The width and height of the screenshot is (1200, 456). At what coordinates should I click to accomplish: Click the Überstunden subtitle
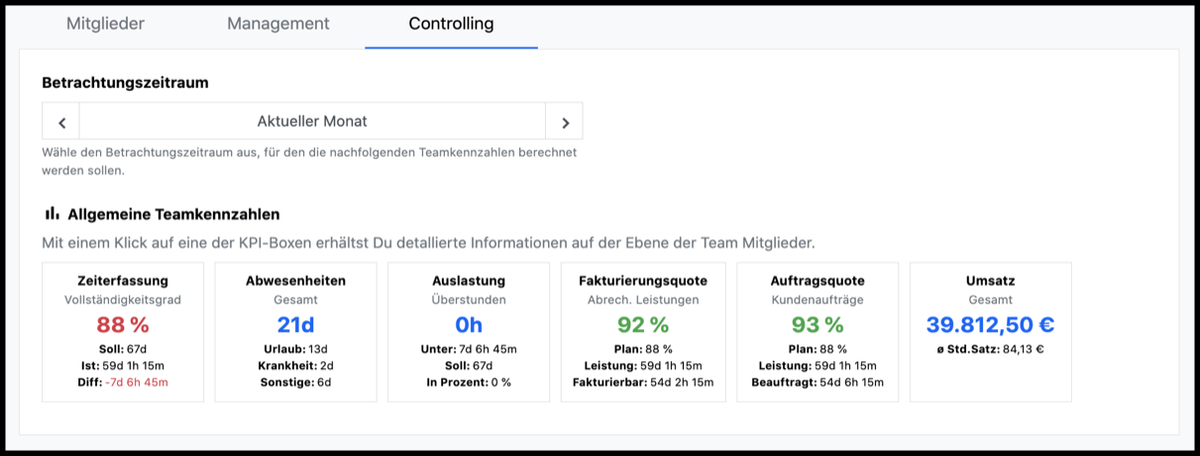[469, 299]
